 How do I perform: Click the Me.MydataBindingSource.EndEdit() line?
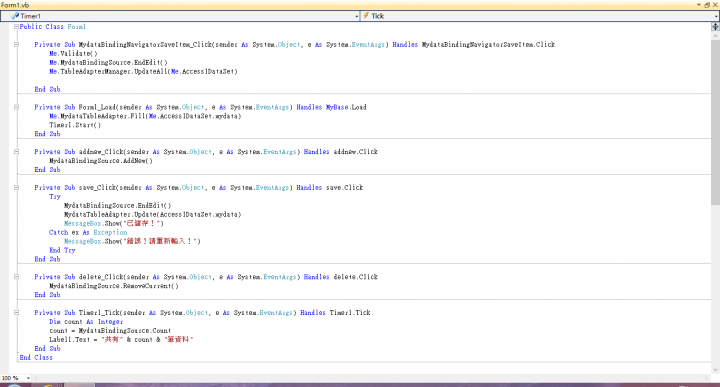[x=108, y=62]
